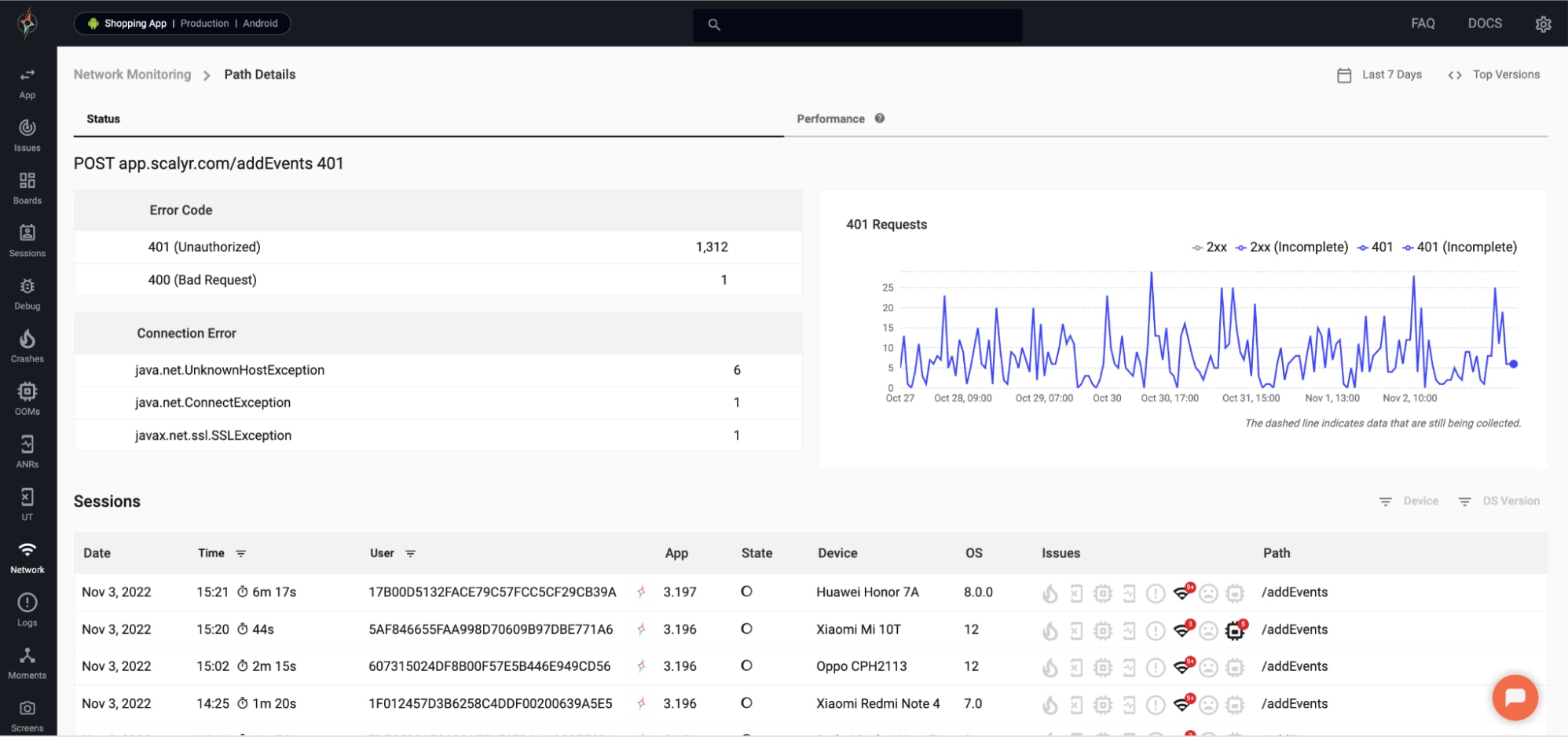Open the Crashes section in sidebar
The height and width of the screenshot is (737, 1568).
coord(27,346)
